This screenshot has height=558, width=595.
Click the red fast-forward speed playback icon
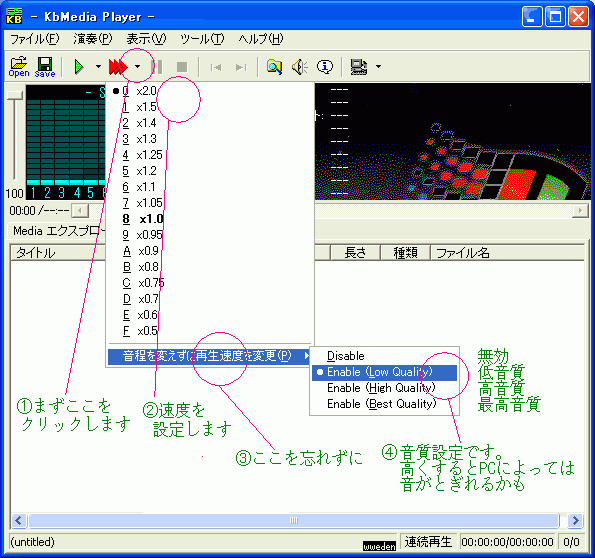(118, 67)
